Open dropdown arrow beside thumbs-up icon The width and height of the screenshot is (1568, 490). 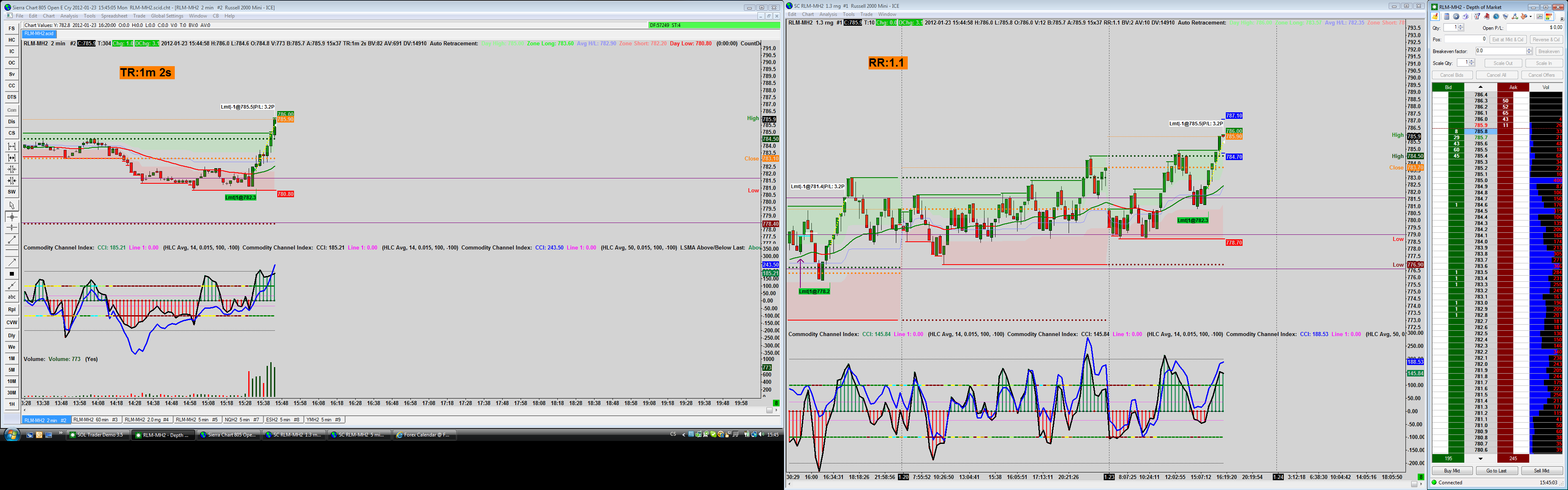[1531, 17]
